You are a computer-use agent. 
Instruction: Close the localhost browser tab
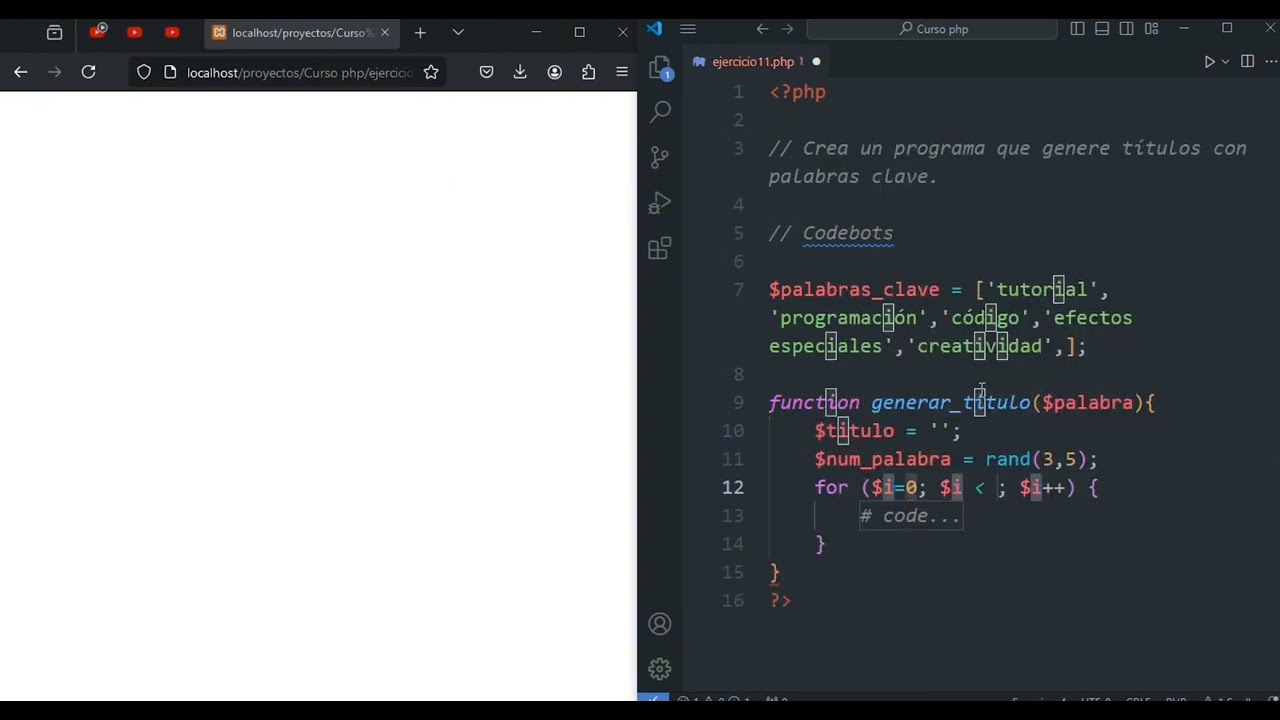(x=385, y=33)
